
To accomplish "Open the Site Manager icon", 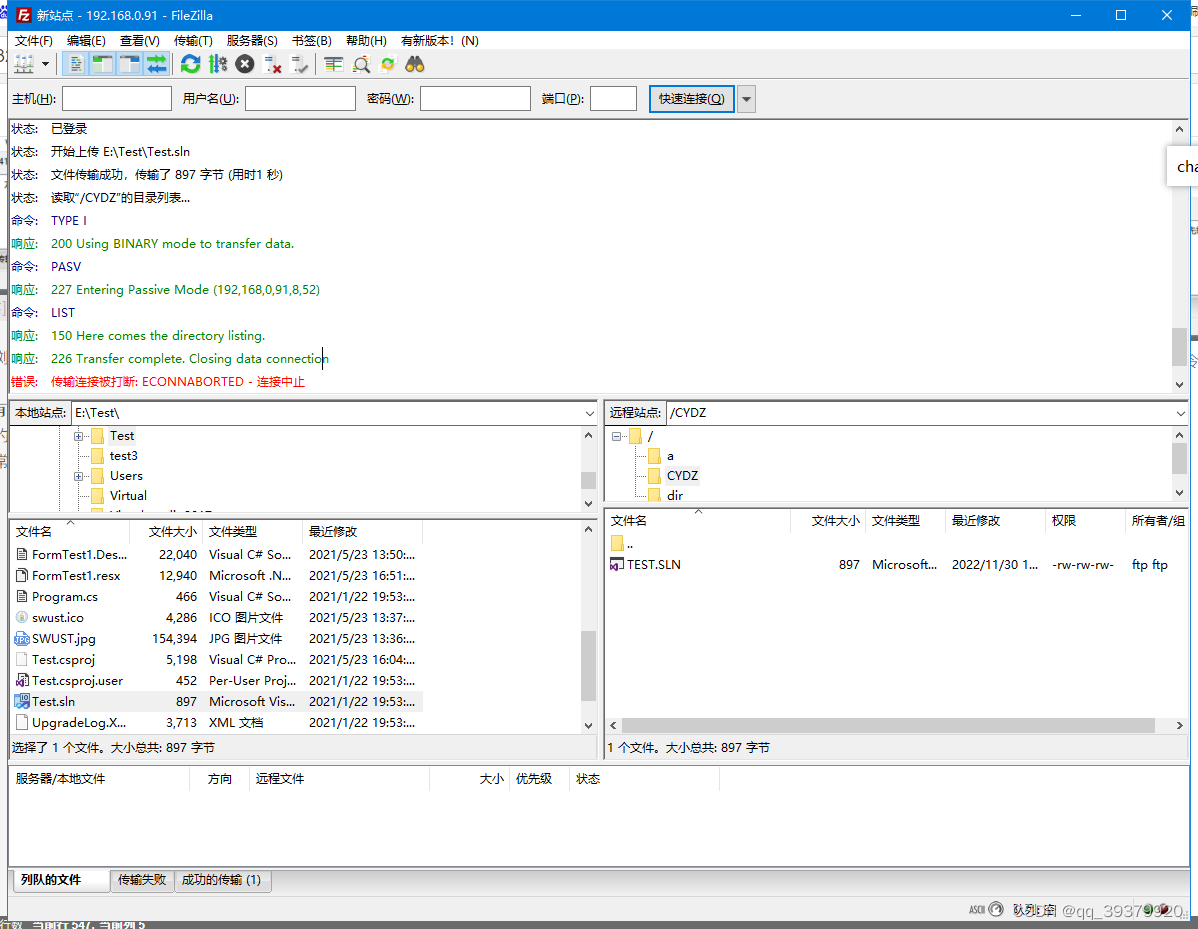I will [x=24, y=65].
